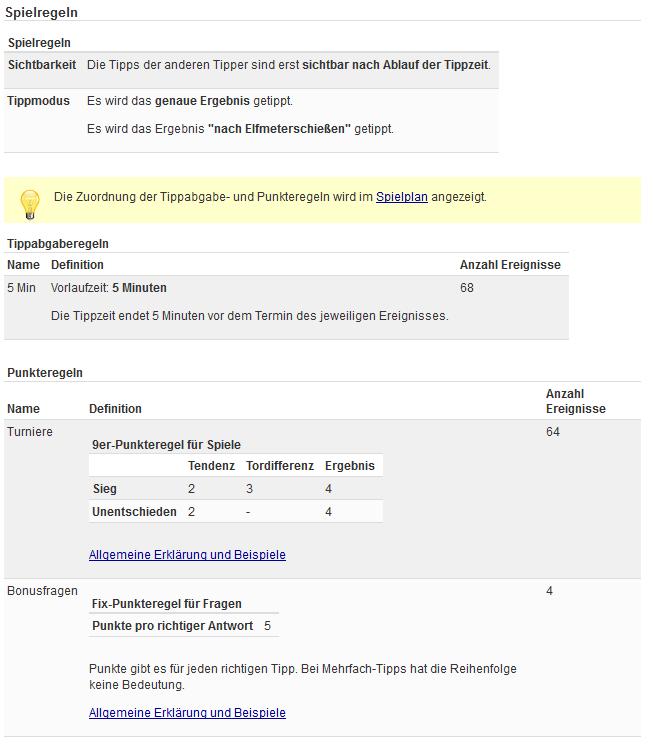Click the Turniere rule name
Viewport: 653px width, 748px height.
[x=30, y=431]
